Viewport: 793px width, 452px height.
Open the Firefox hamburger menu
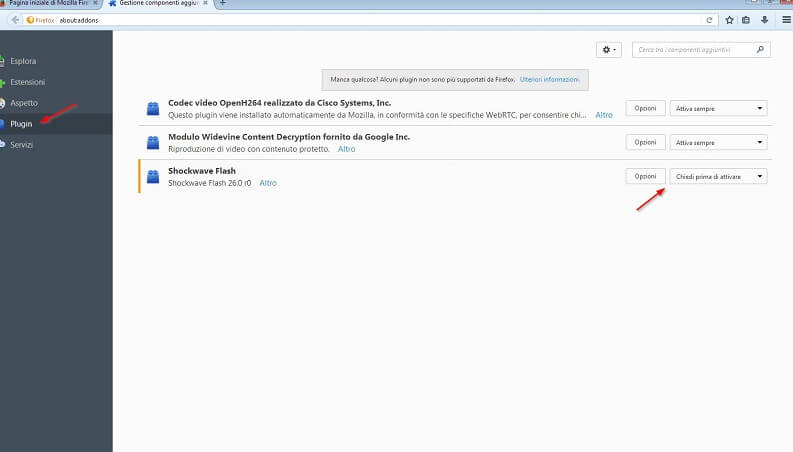pos(786,20)
